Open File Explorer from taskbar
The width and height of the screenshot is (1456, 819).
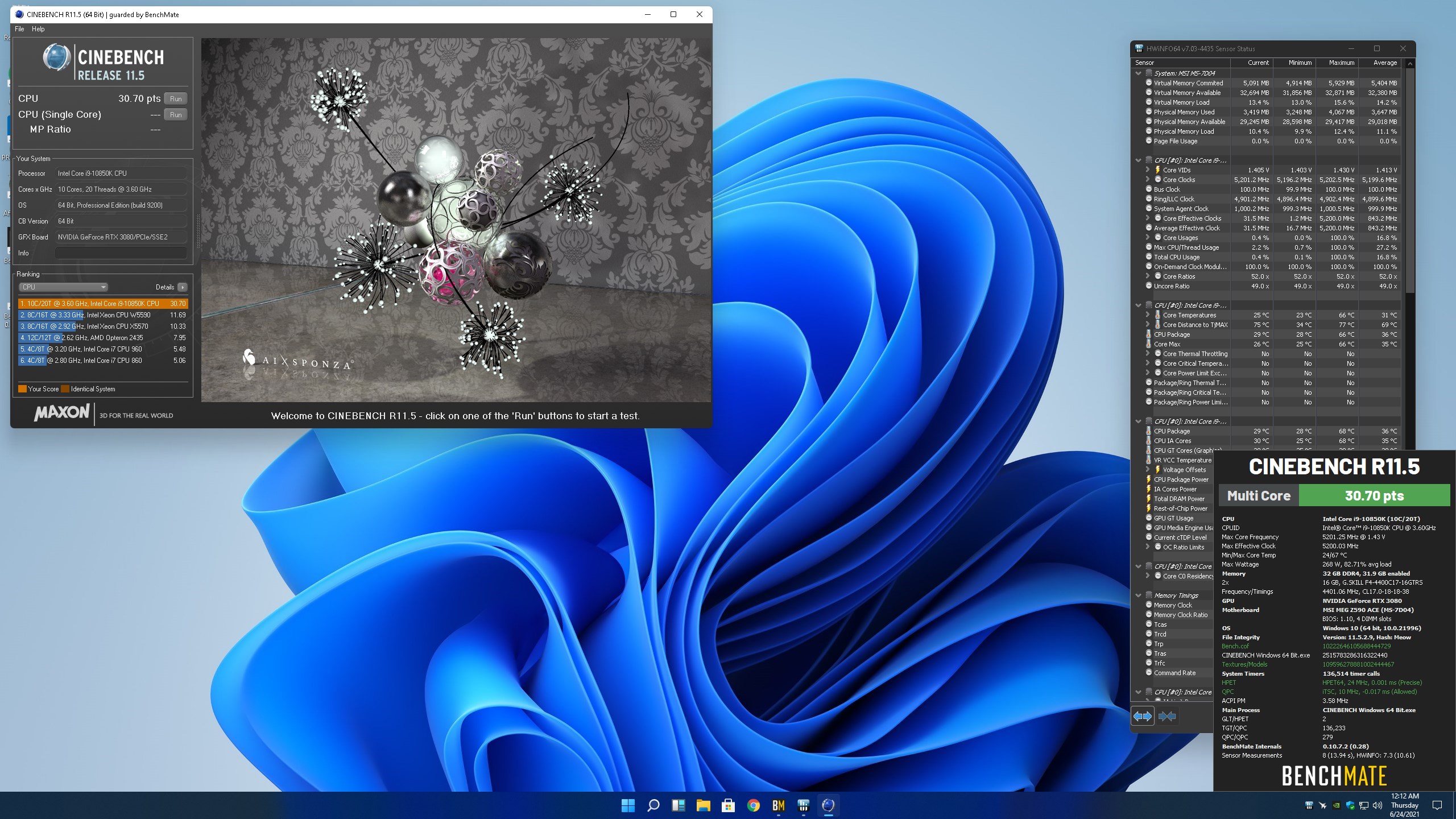pyautogui.click(x=703, y=805)
